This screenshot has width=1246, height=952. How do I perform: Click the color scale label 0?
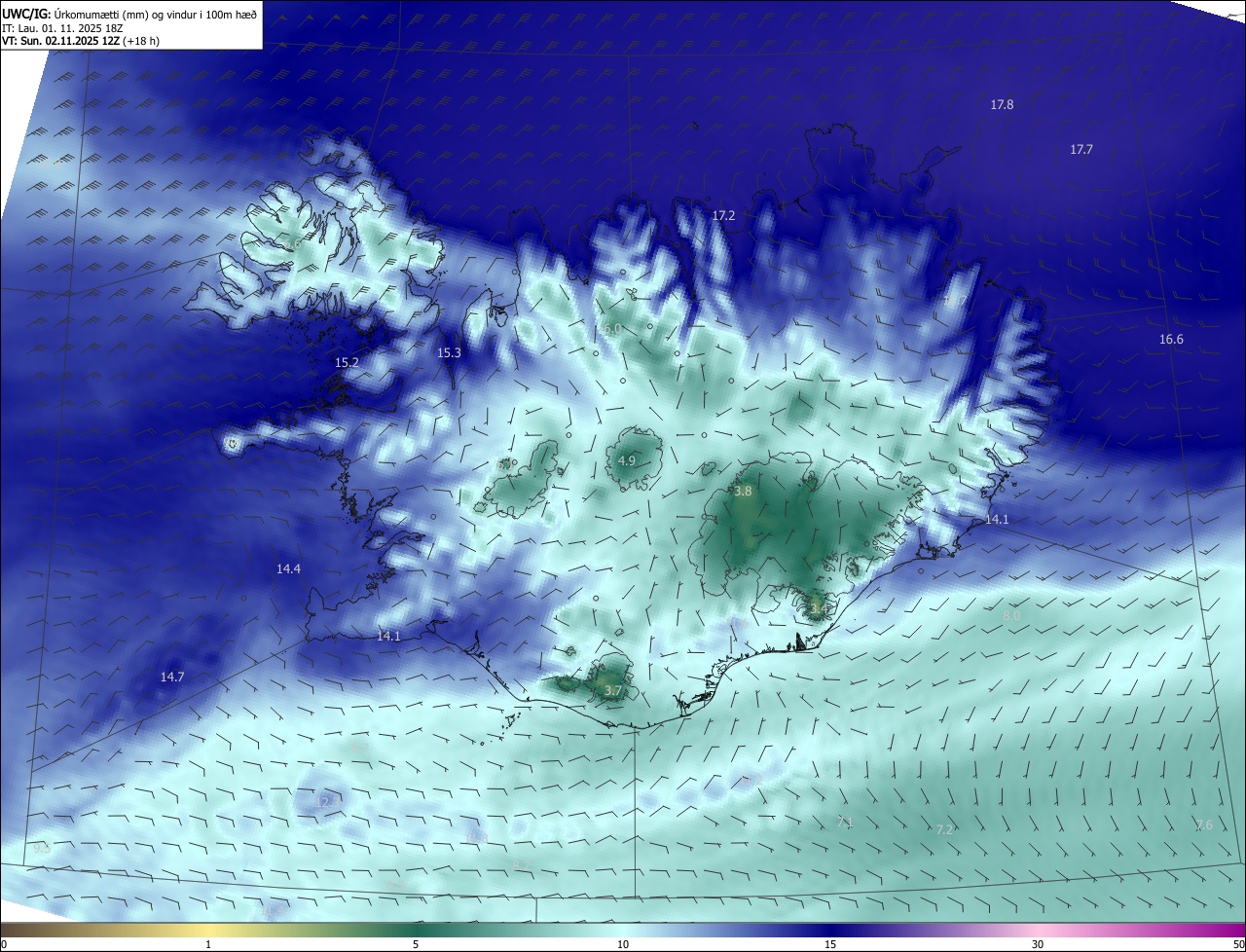pyautogui.click(x=3, y=944)
